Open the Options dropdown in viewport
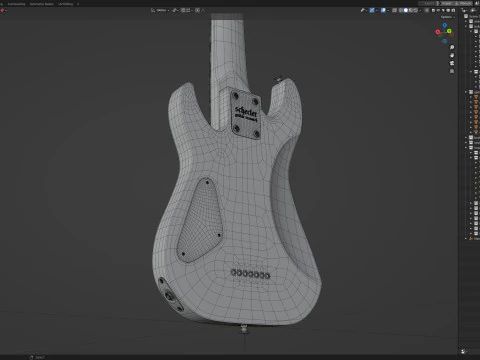The height and width of the screenshot is (360, 480). [448, 17]
